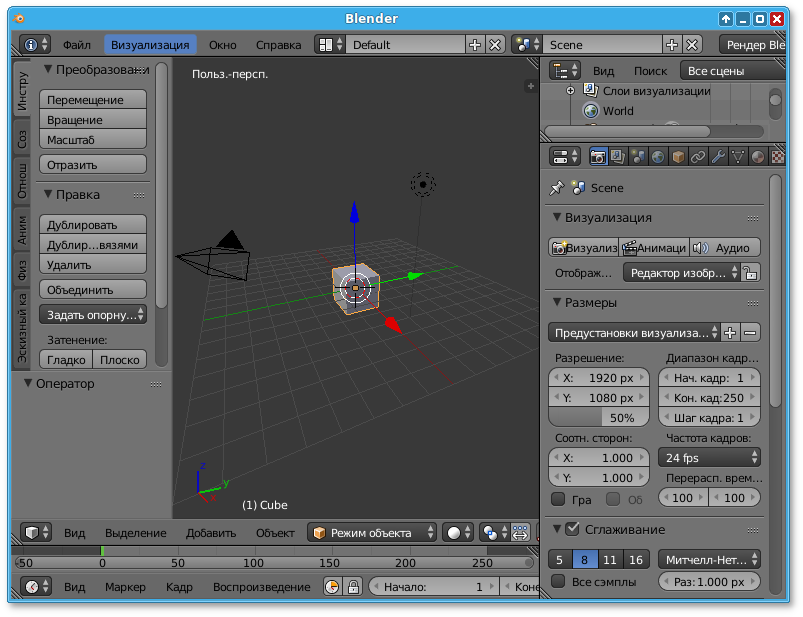Open the Задать опорну… dropdown
Image resolution: width=803 pixels, height=617 pixels.
click(93, 314)
